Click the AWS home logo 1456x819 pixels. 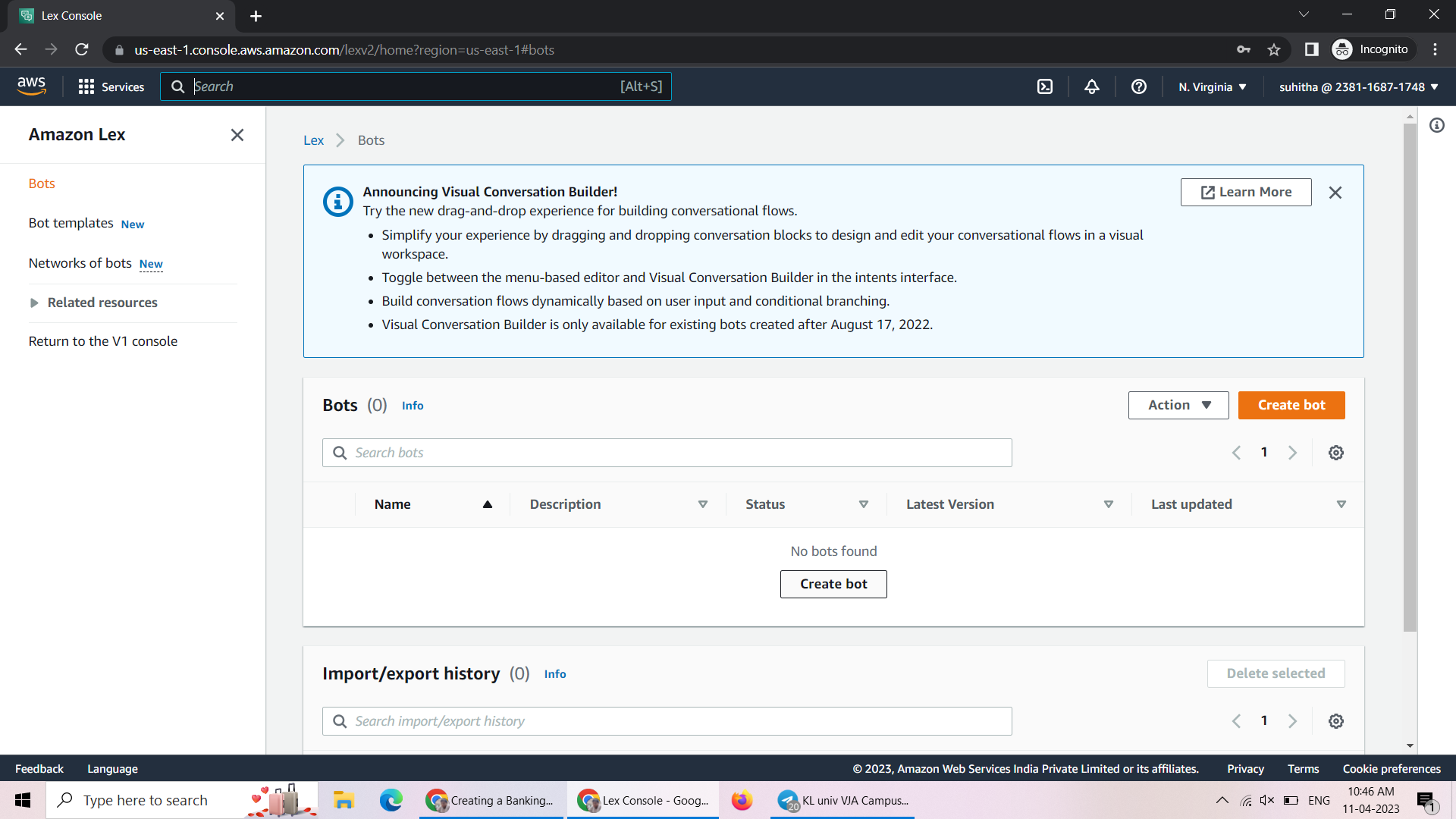[x=32, y=86]
